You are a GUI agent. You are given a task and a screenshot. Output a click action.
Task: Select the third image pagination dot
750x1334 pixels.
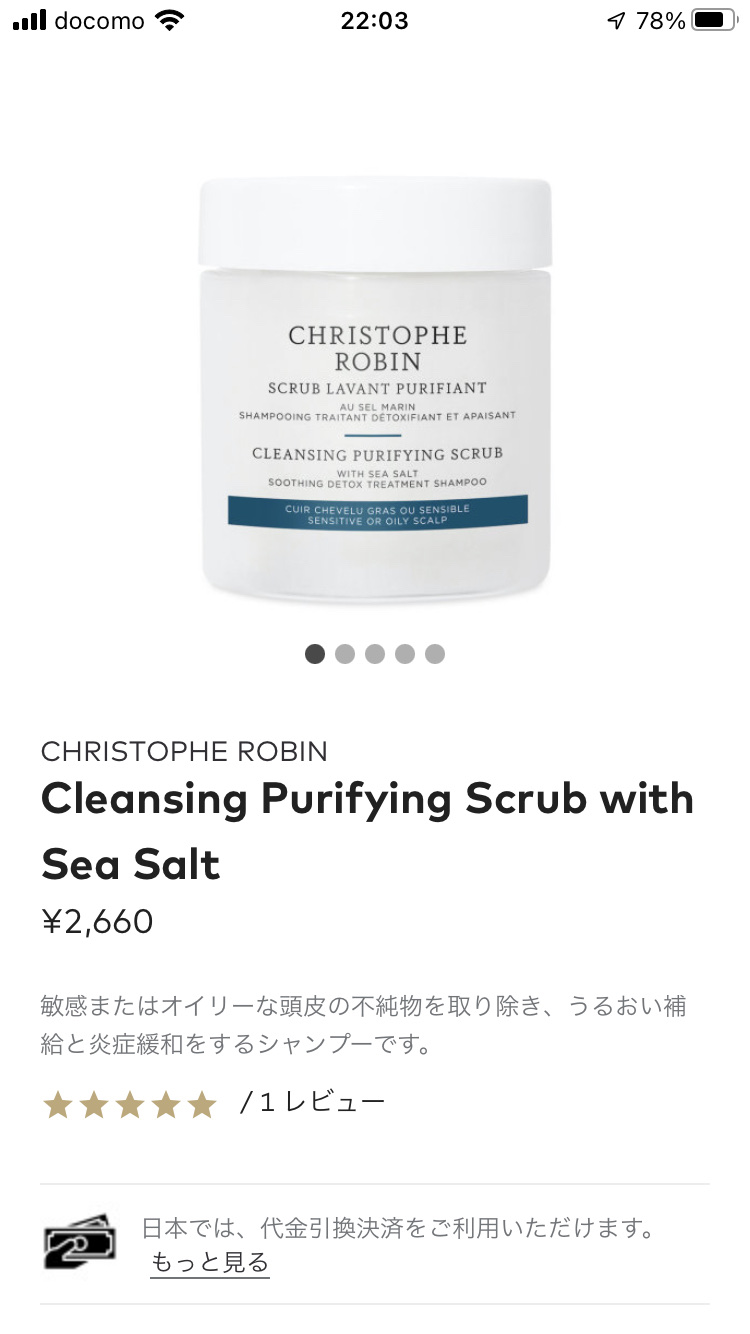click(x=375, y=654)
